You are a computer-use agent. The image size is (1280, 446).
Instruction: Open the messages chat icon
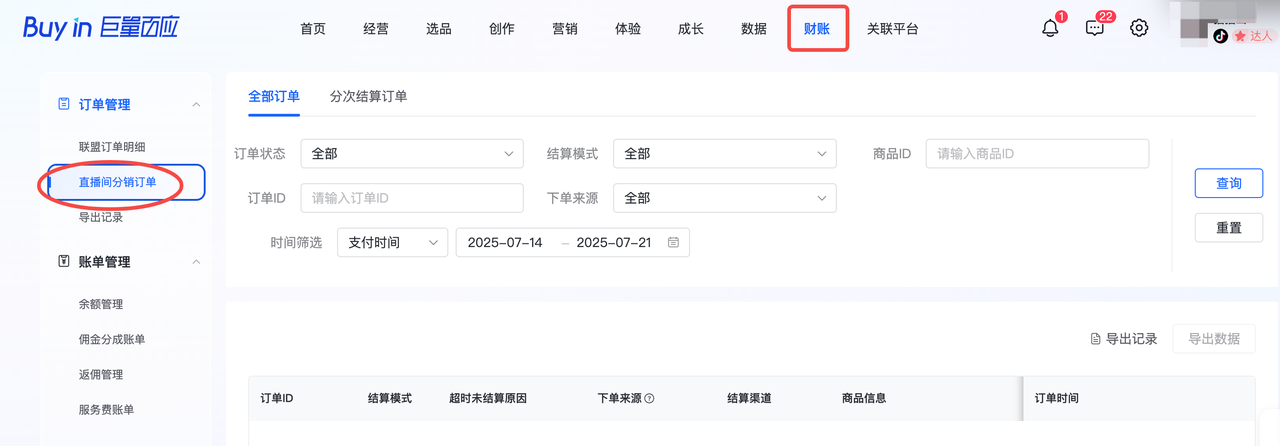tap(1095, 29)
